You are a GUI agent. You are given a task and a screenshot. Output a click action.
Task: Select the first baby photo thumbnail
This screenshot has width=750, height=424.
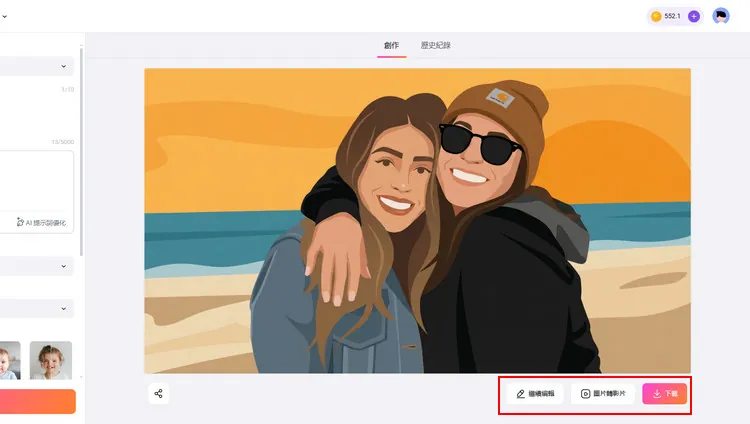click(8, 360)
